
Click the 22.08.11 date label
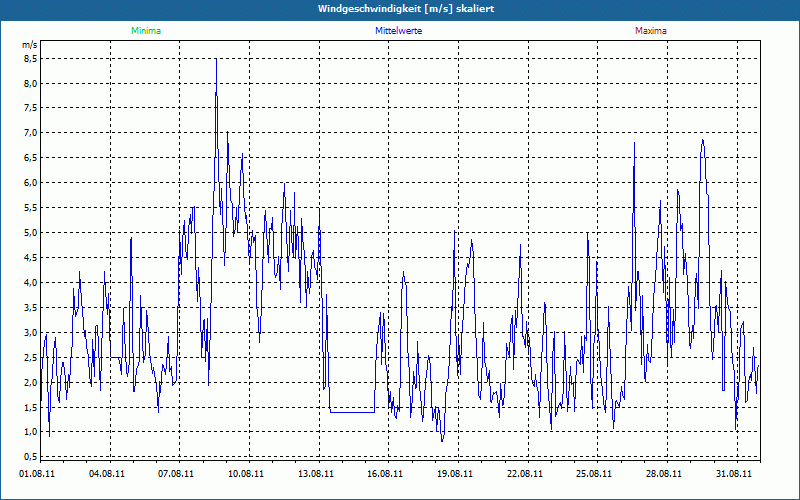[524, 473]
